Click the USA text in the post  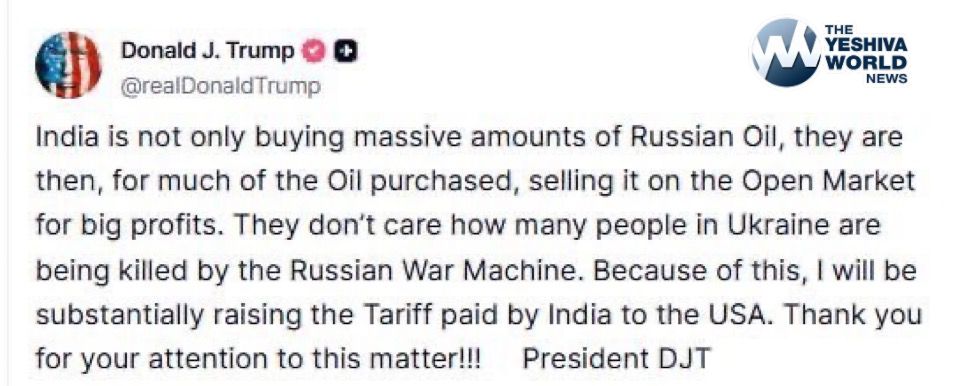pos(685,314)
